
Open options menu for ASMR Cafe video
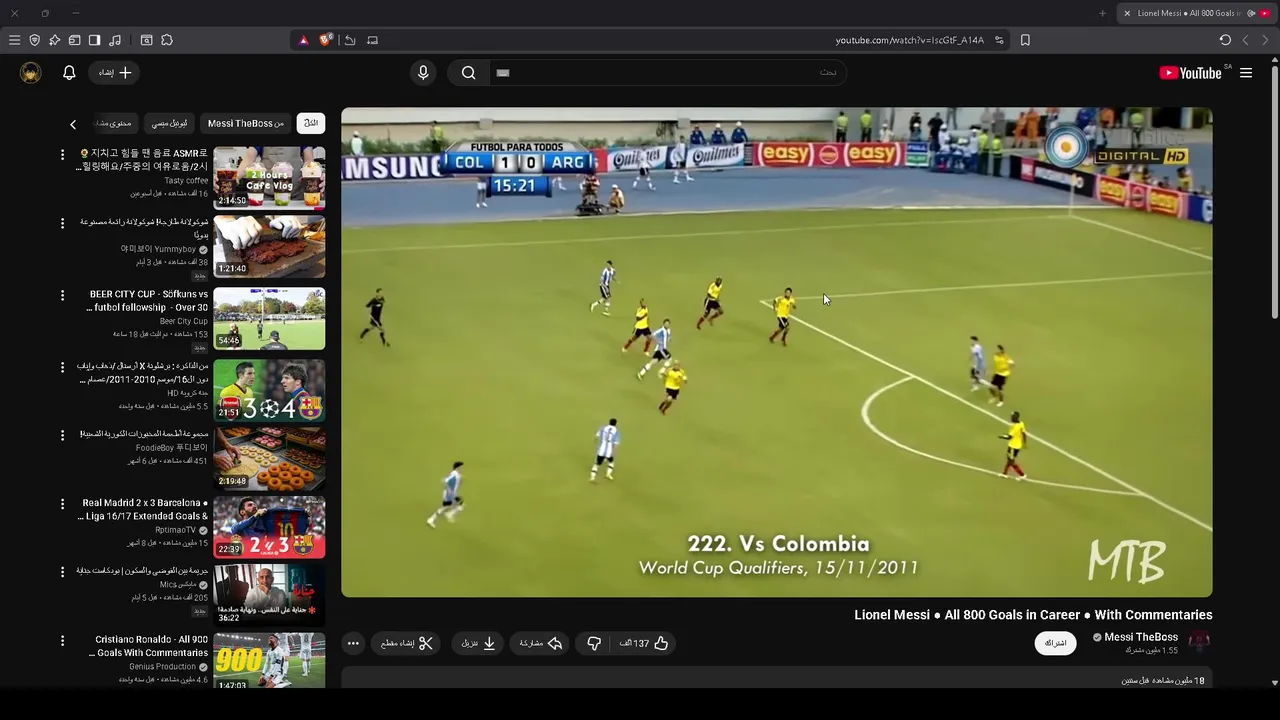pos(62,155)
